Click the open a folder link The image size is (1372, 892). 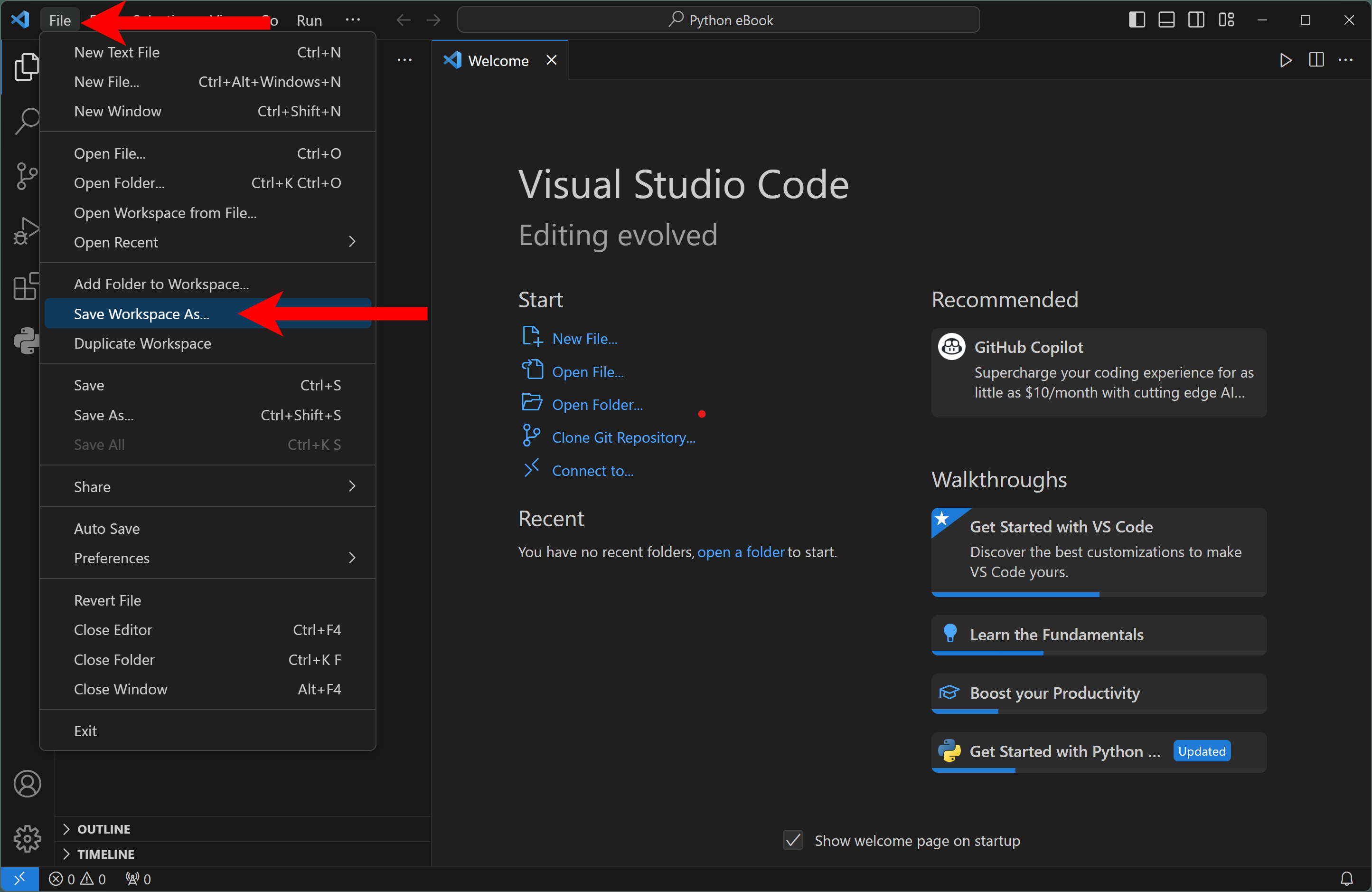pyautogui.click(x=741, y=552)
